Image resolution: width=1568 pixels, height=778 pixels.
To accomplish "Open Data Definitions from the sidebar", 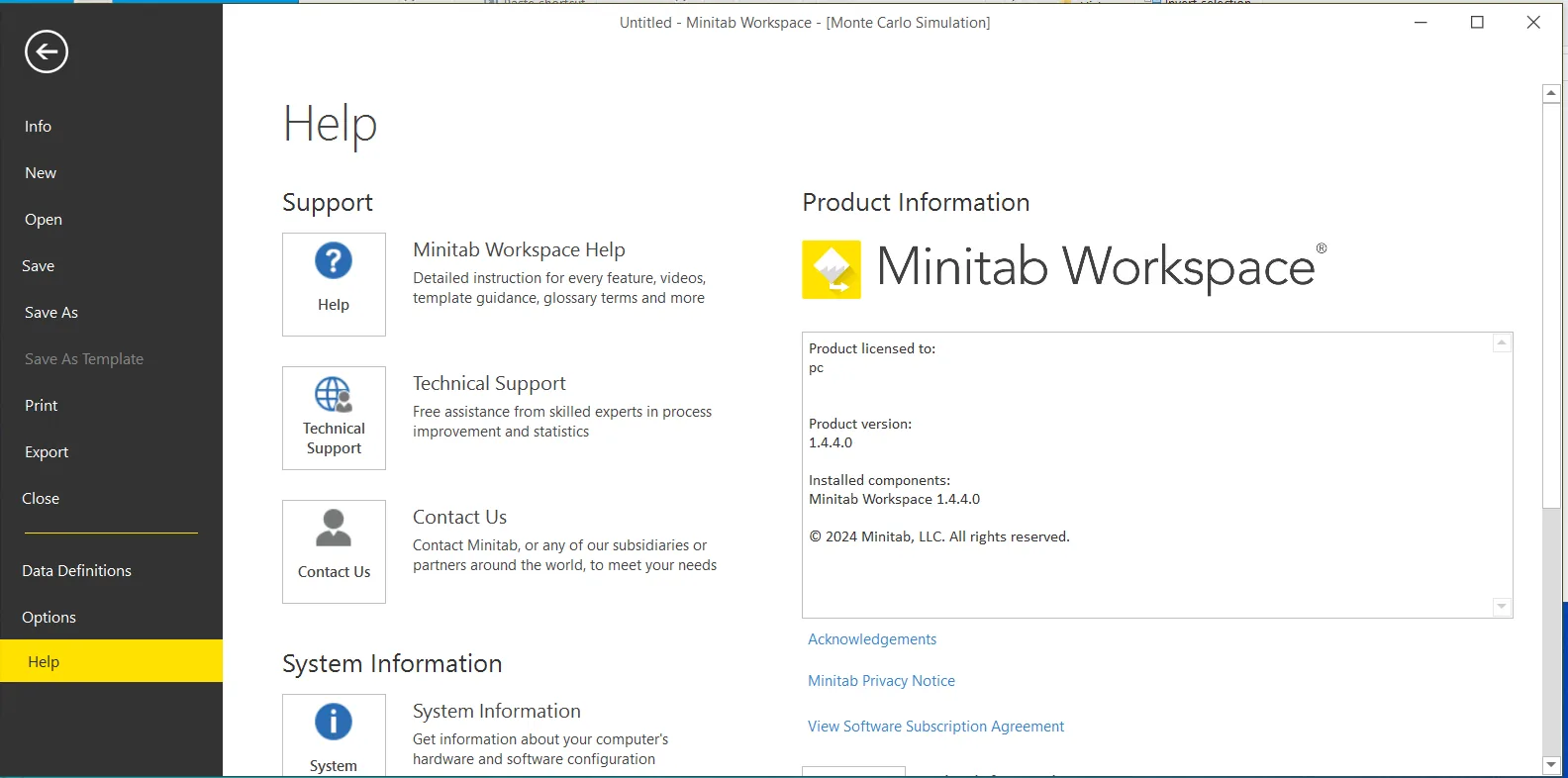I will click(x=76, y=570).
